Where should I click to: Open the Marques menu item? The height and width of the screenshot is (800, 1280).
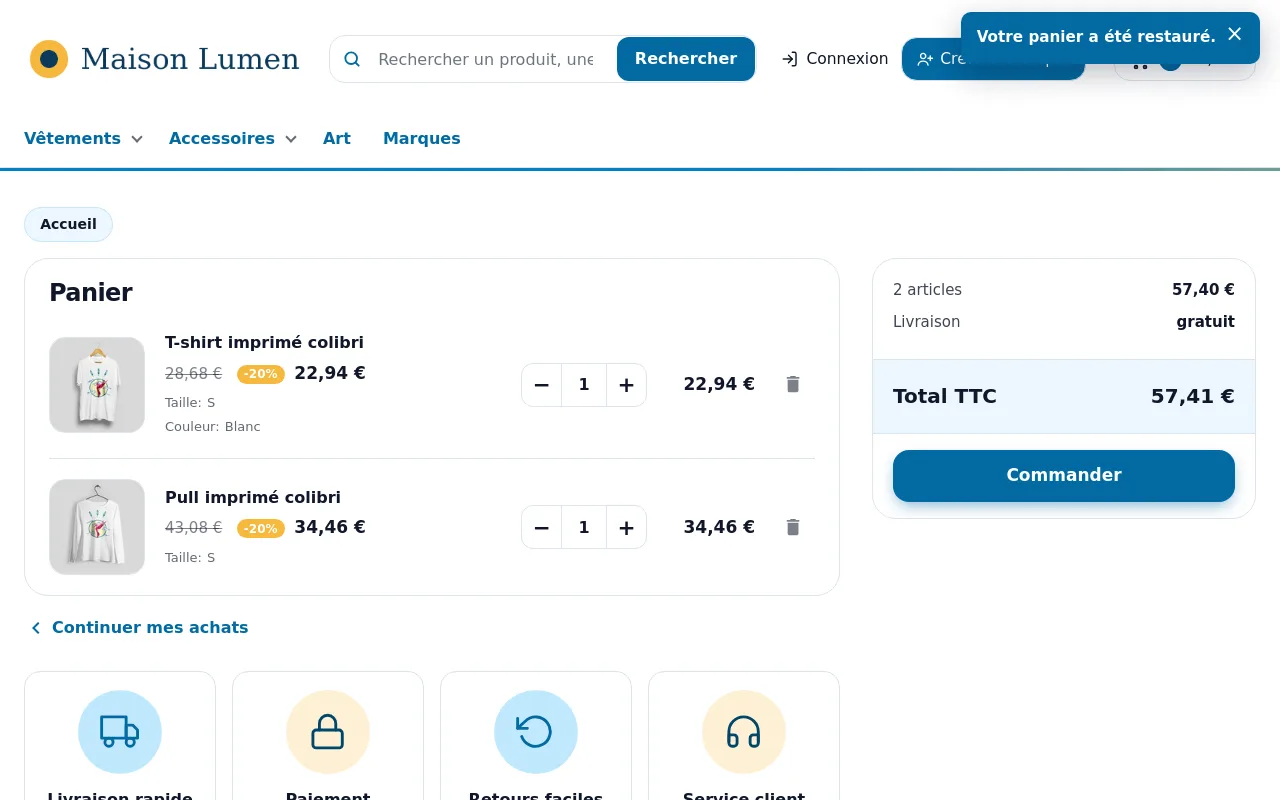coord(422,138)
